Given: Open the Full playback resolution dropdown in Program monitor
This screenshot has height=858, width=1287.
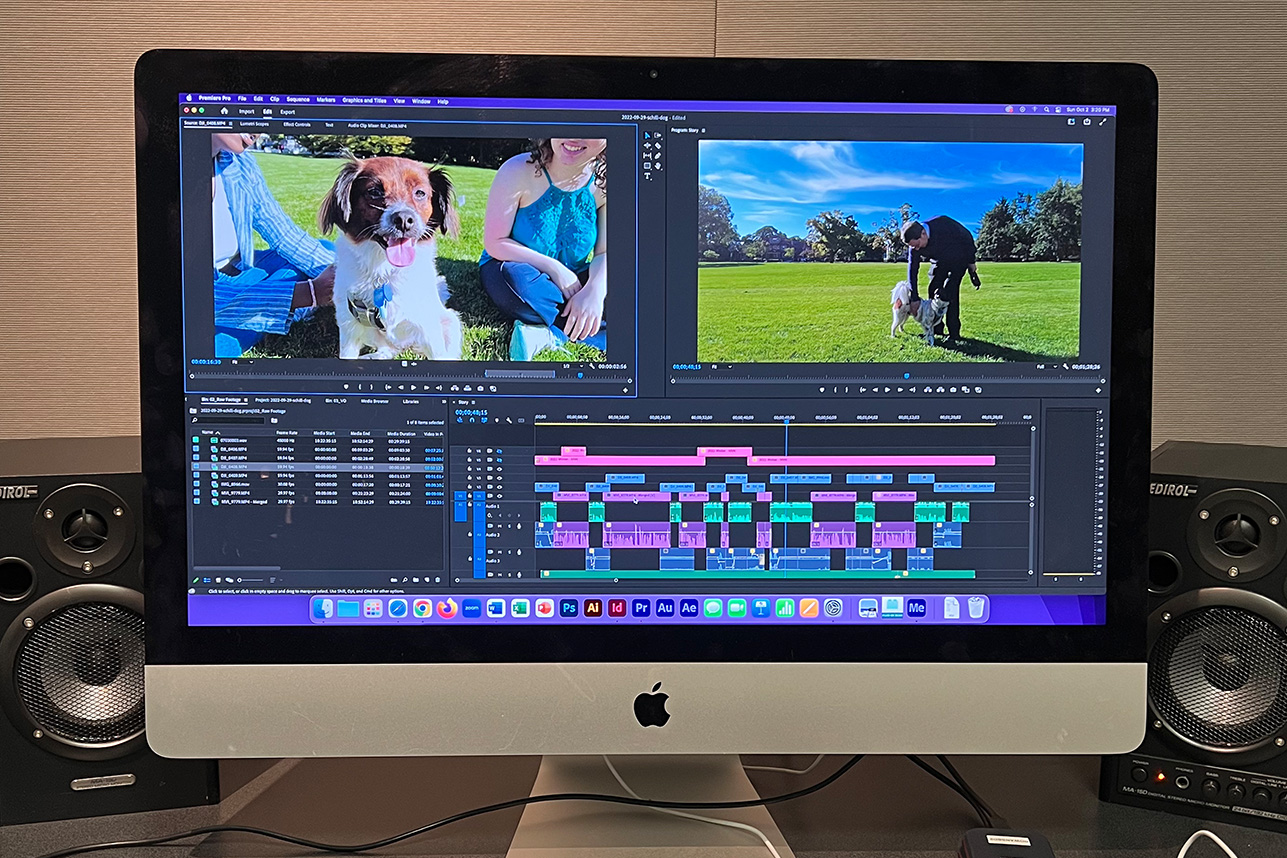Looking at the screenshot, I should click(x=1045, y=367).
